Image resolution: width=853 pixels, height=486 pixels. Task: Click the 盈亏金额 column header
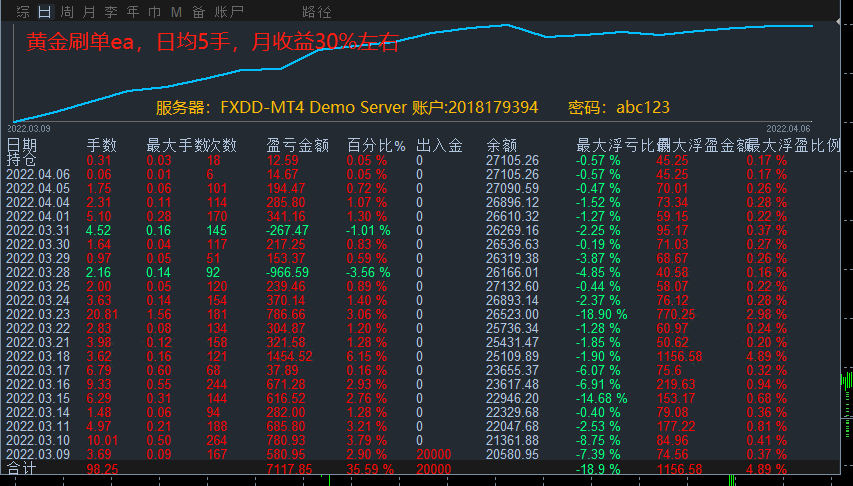pyautogui.click(x=298, y=146)
